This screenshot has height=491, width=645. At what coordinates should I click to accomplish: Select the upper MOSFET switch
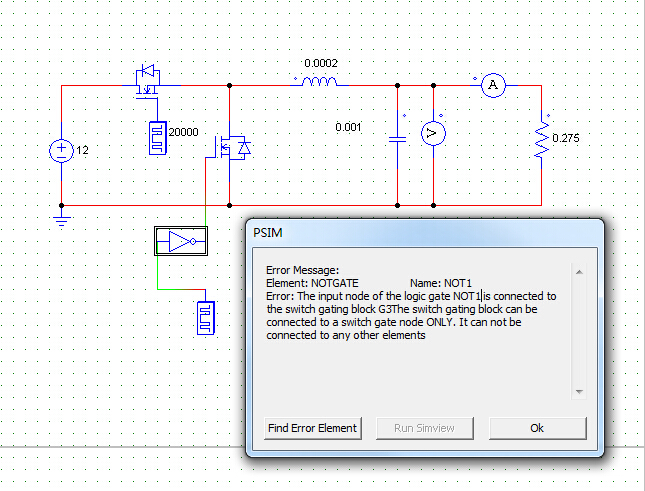(x=147, y=81)
